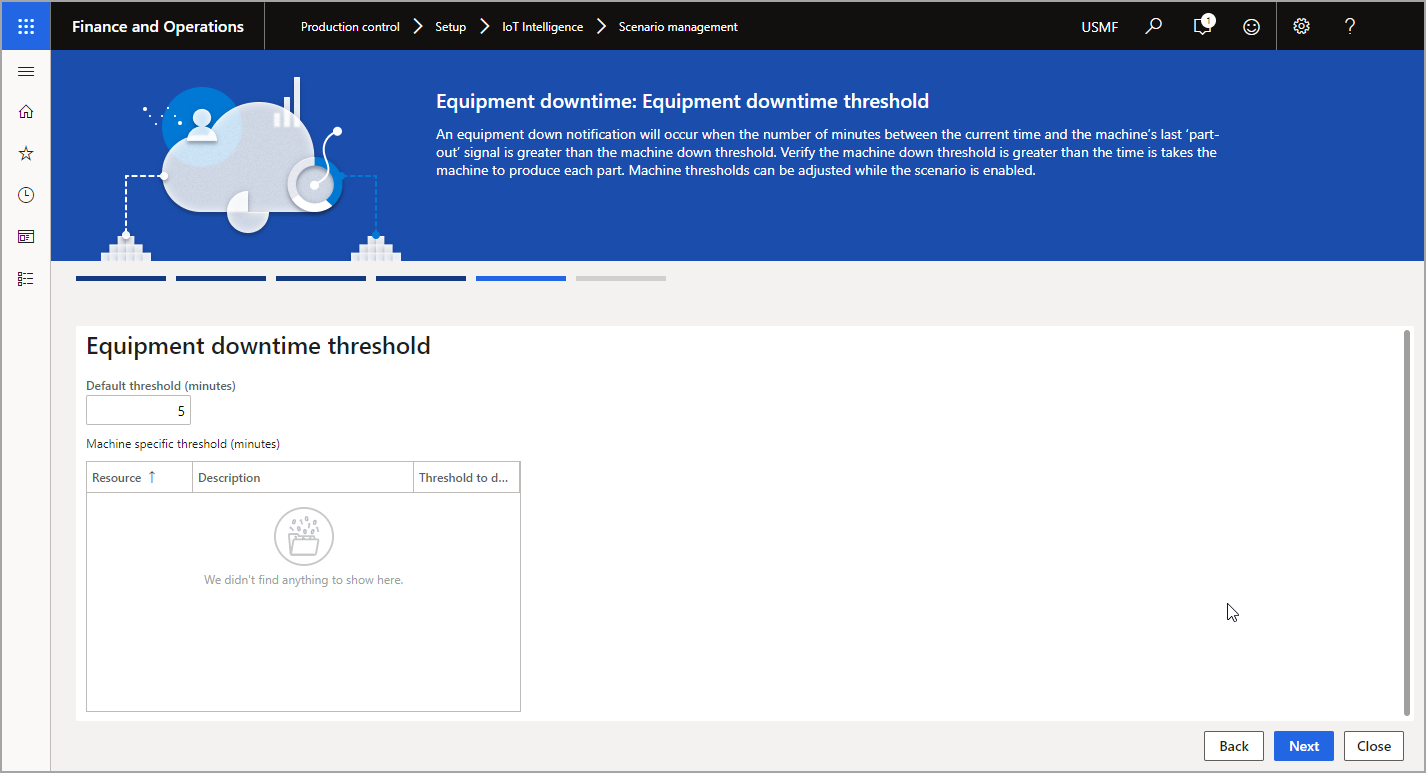
Task: Sort by Resource column header
Action: click(x=139, y=477)
